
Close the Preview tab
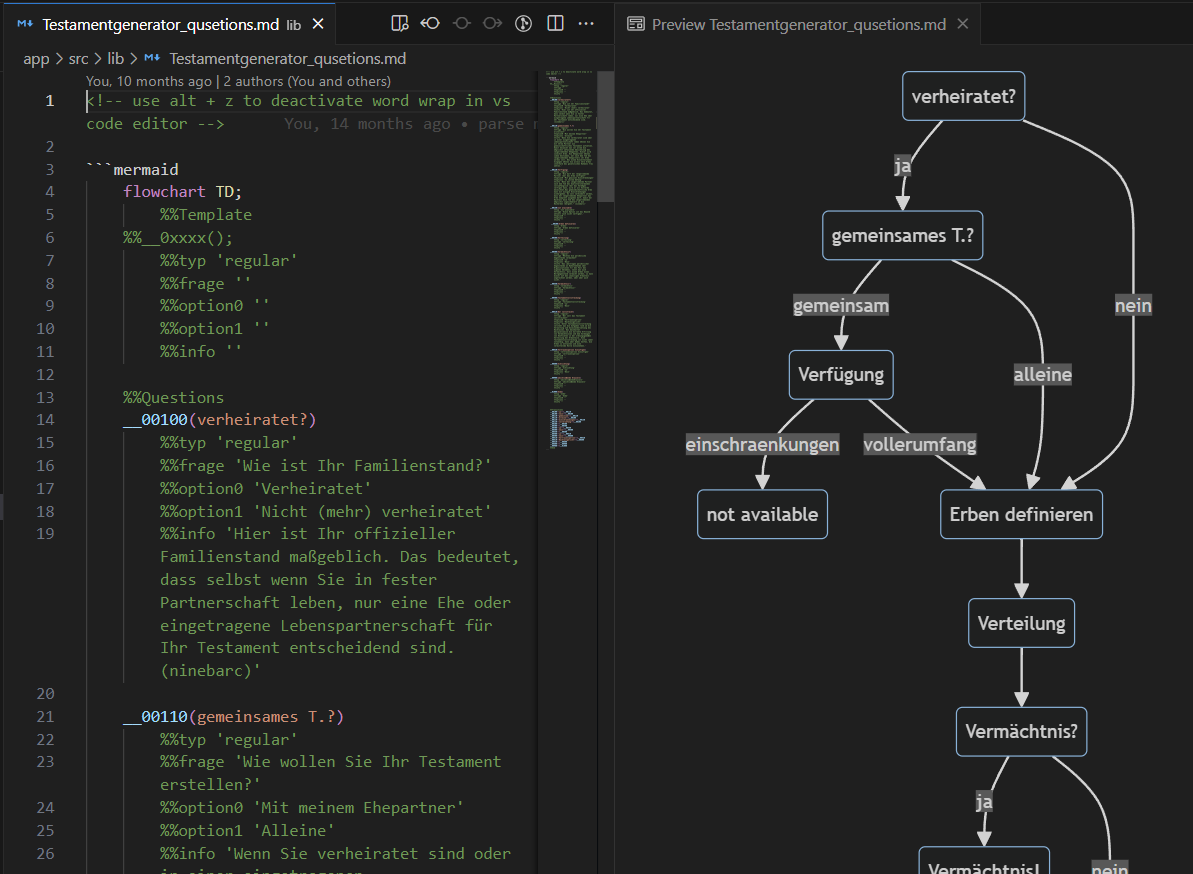coord(963,24)
